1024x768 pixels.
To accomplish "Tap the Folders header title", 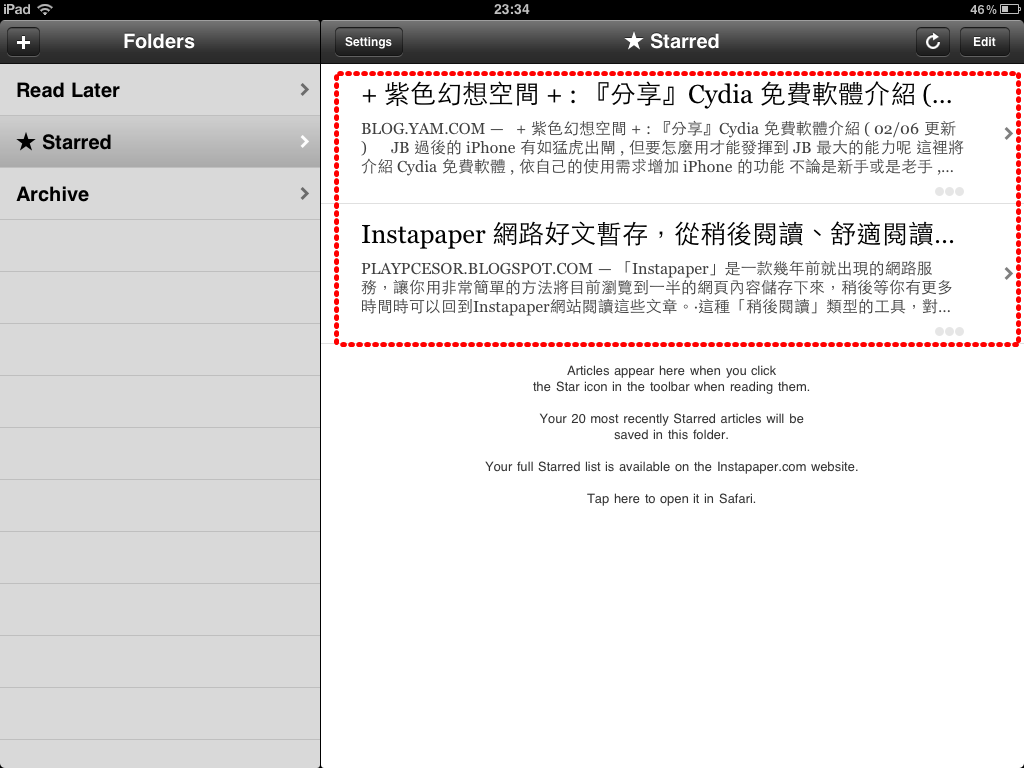I will point(159,41).
